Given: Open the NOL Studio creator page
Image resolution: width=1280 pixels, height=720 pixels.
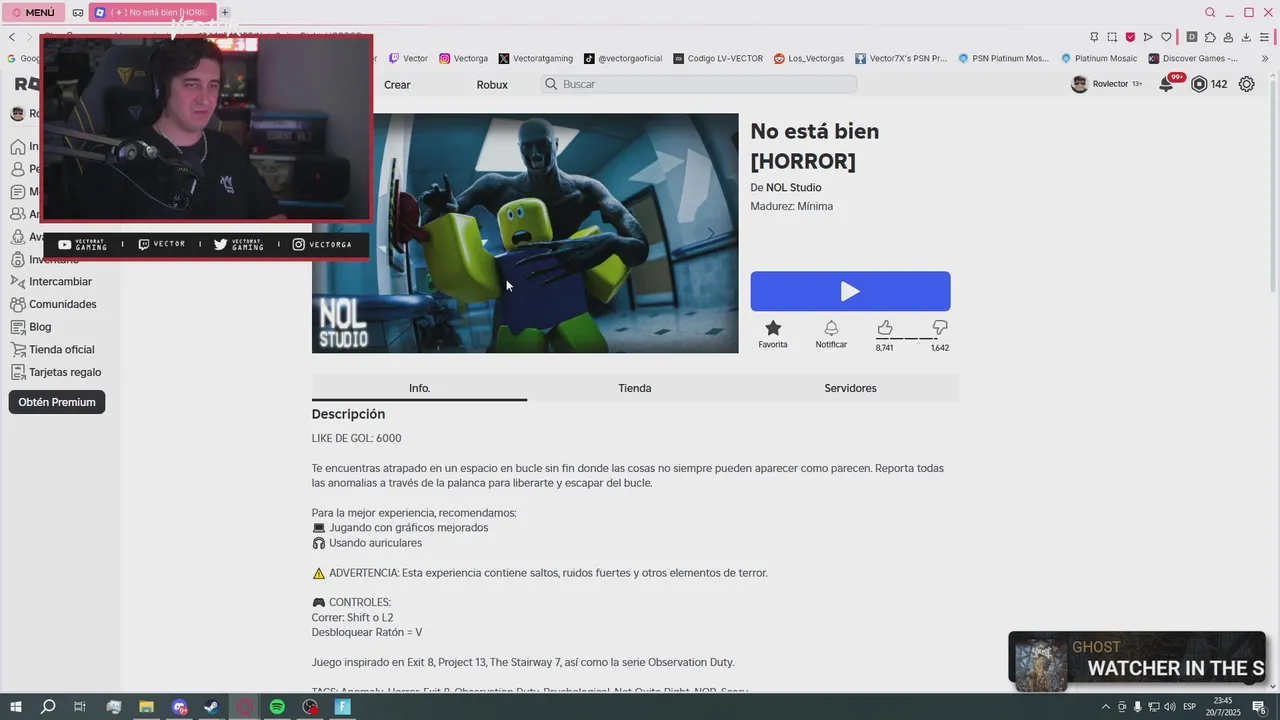Looking at the screenshot, I should 794,188.
